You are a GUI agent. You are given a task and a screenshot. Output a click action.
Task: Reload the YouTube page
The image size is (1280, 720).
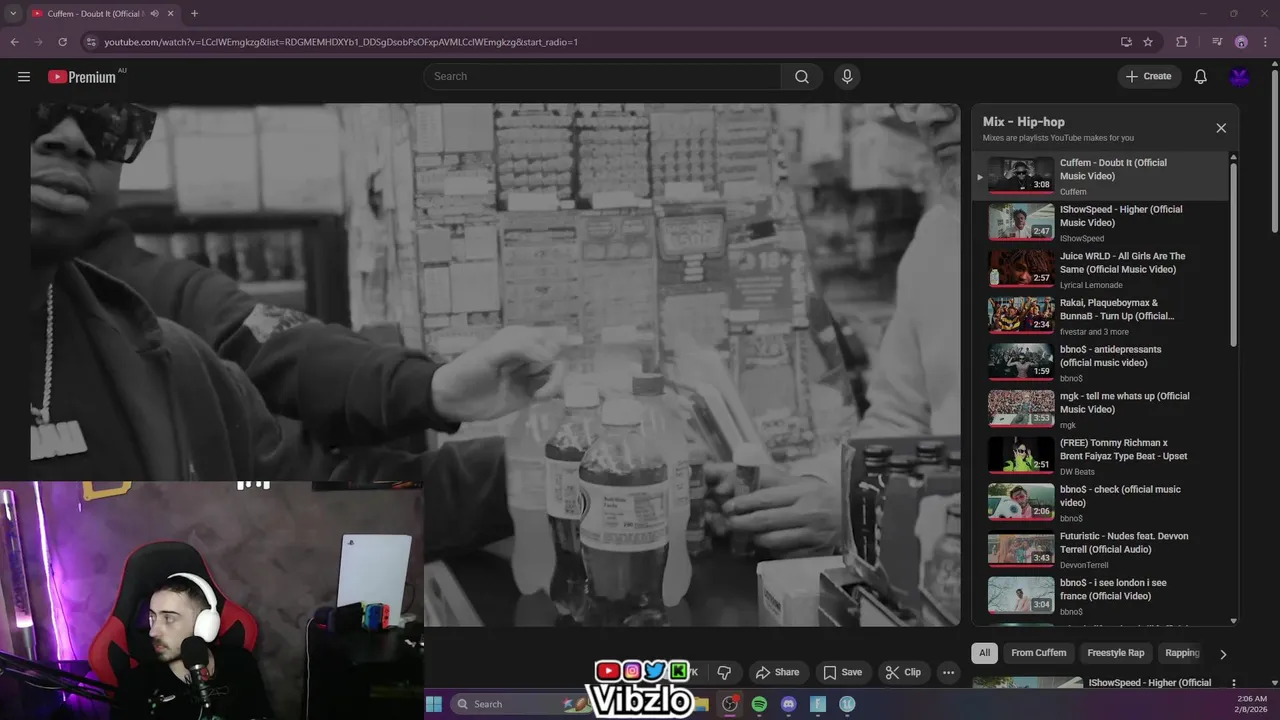(62, 42)
